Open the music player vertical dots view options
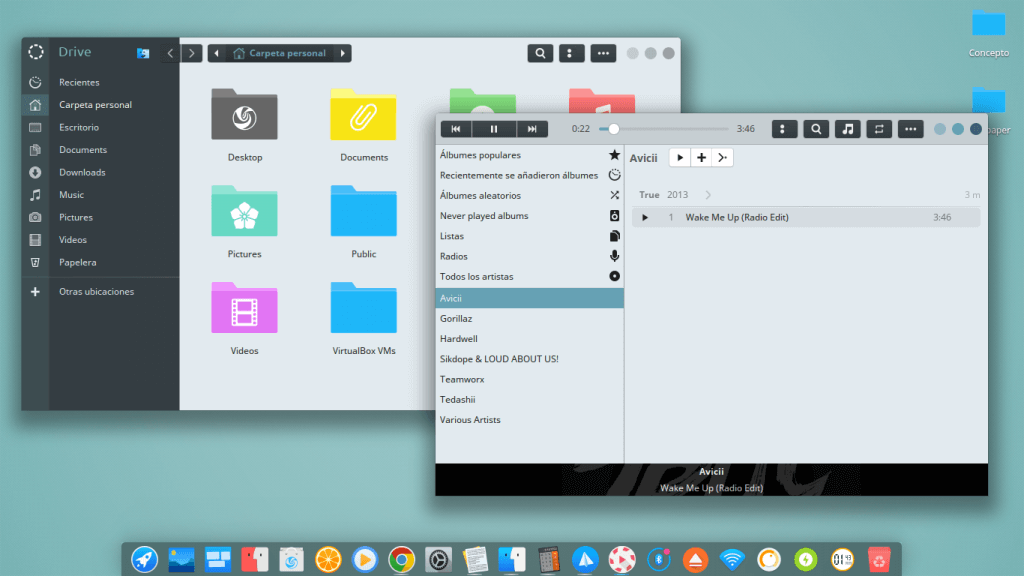 click(x=784, y=129)
